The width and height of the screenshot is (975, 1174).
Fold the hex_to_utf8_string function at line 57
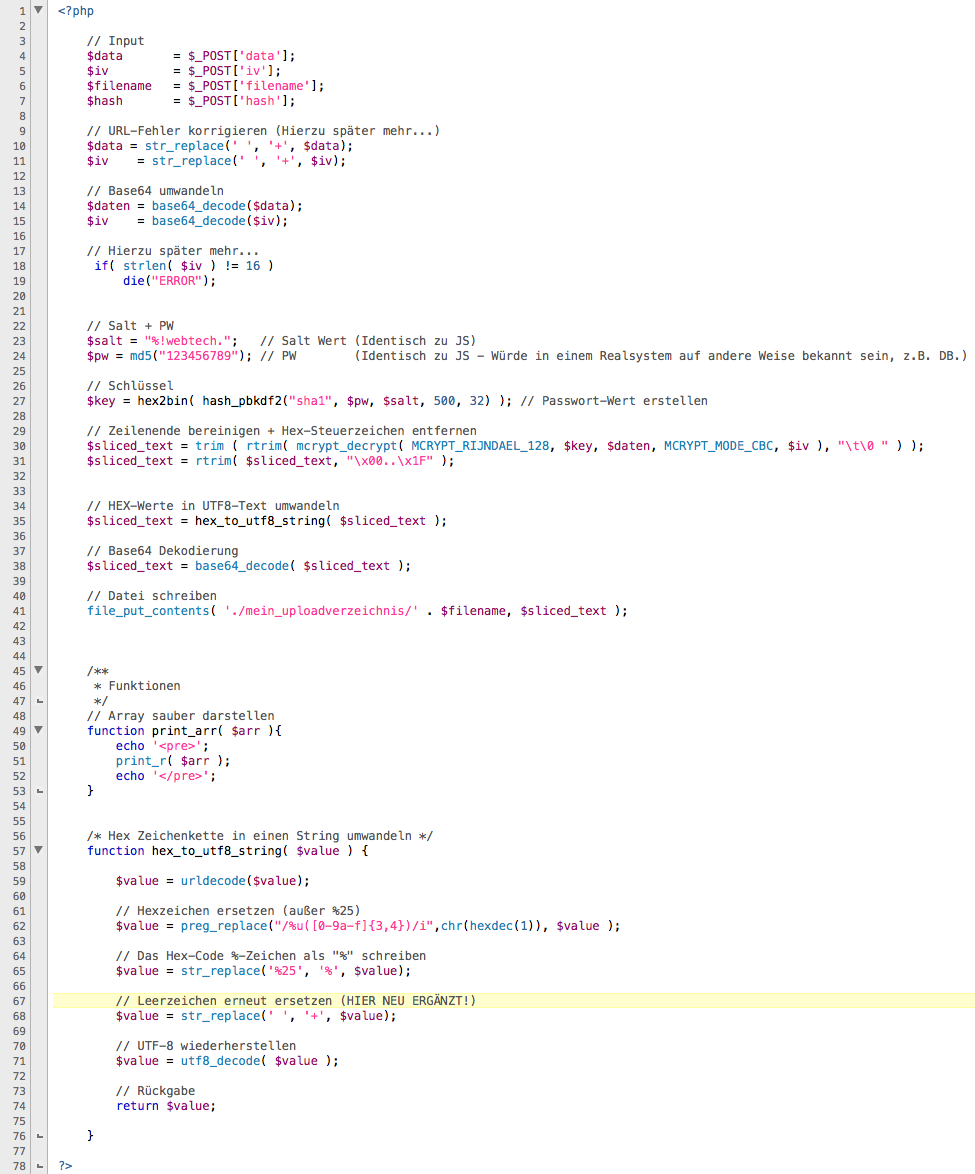pyautogui.click(x=38, y=850)
